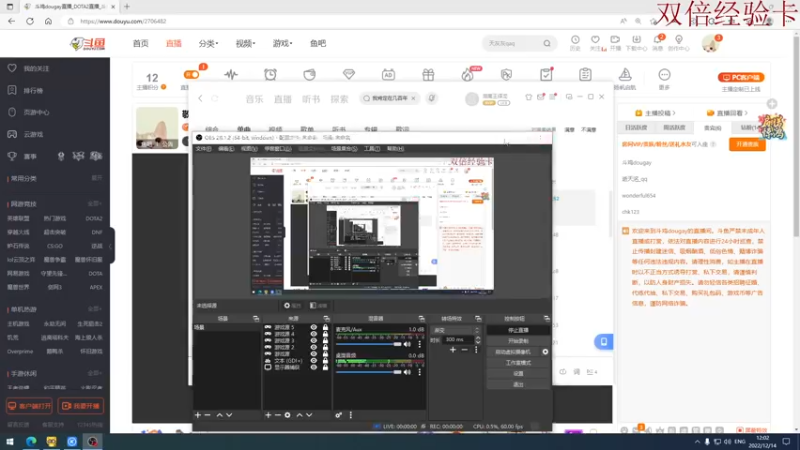Click the alarm clock icon in Douyu toolbar

270,75
